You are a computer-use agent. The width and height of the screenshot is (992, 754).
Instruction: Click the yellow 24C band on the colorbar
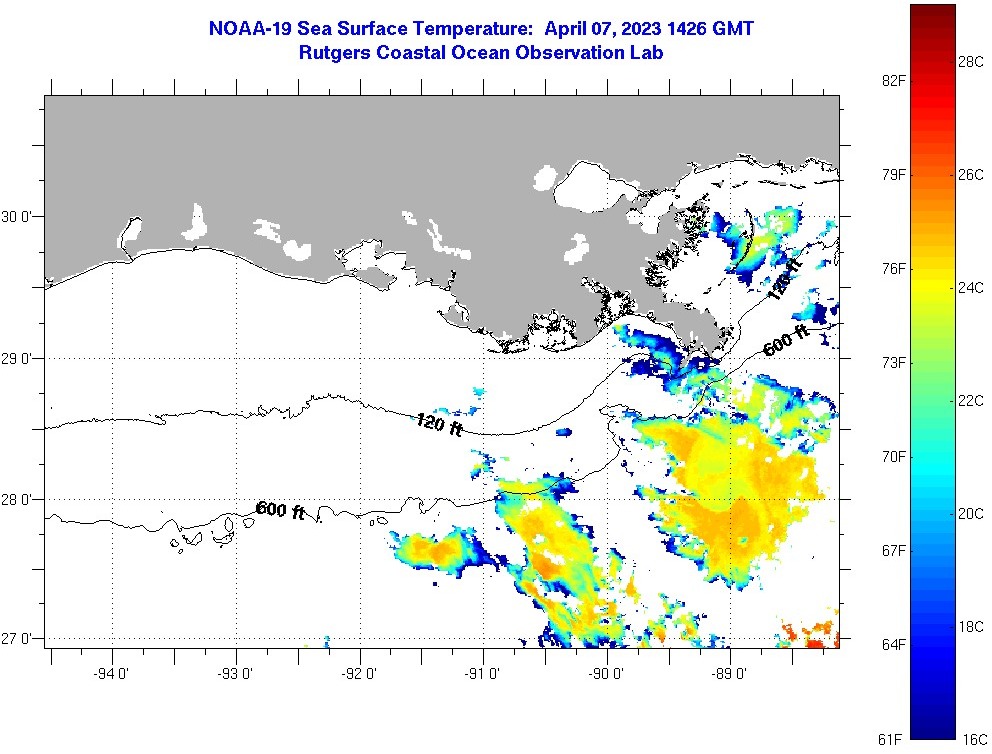tap(933, 288)
